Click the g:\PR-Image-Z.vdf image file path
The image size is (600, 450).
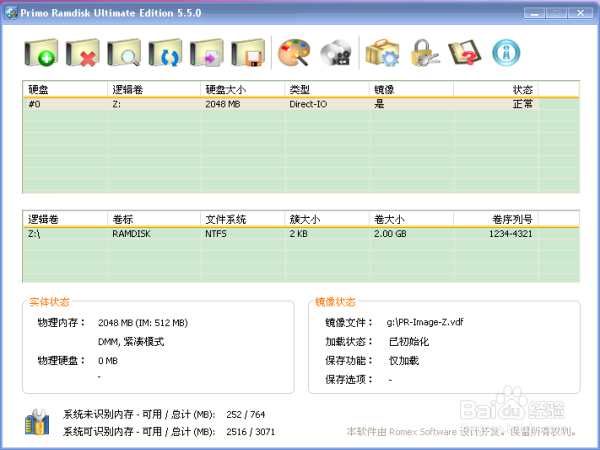click(425, 322)
